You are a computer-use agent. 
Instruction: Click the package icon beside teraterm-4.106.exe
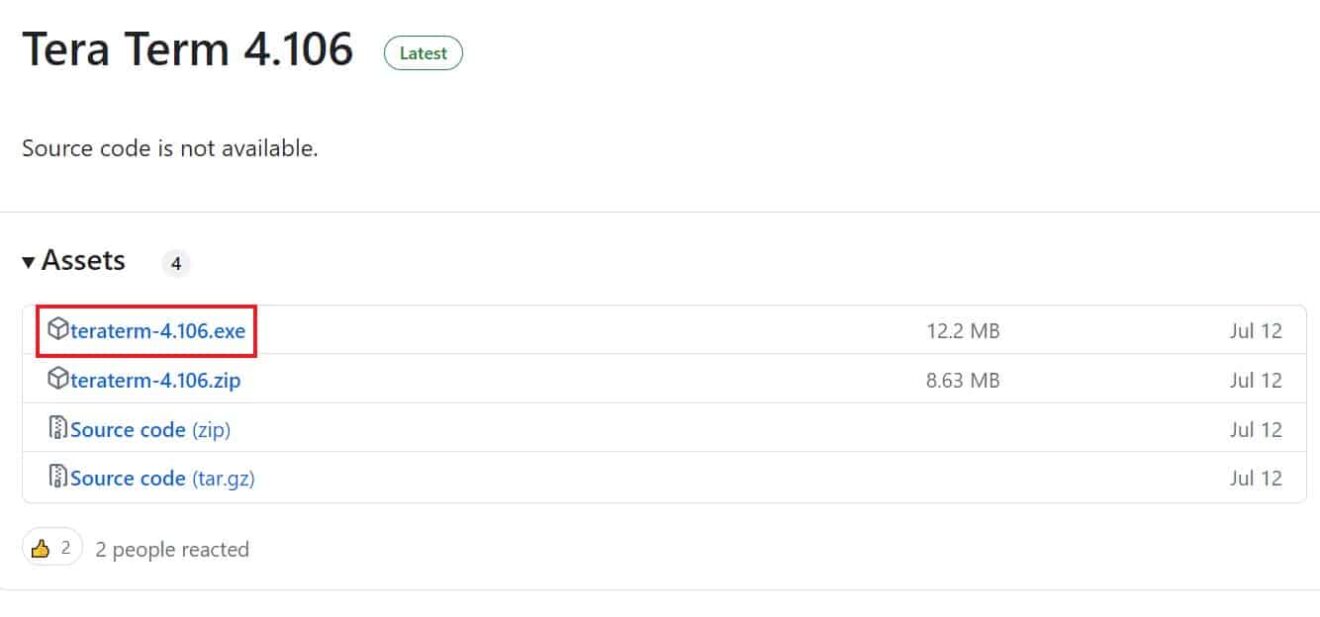[x=59, y=331]
